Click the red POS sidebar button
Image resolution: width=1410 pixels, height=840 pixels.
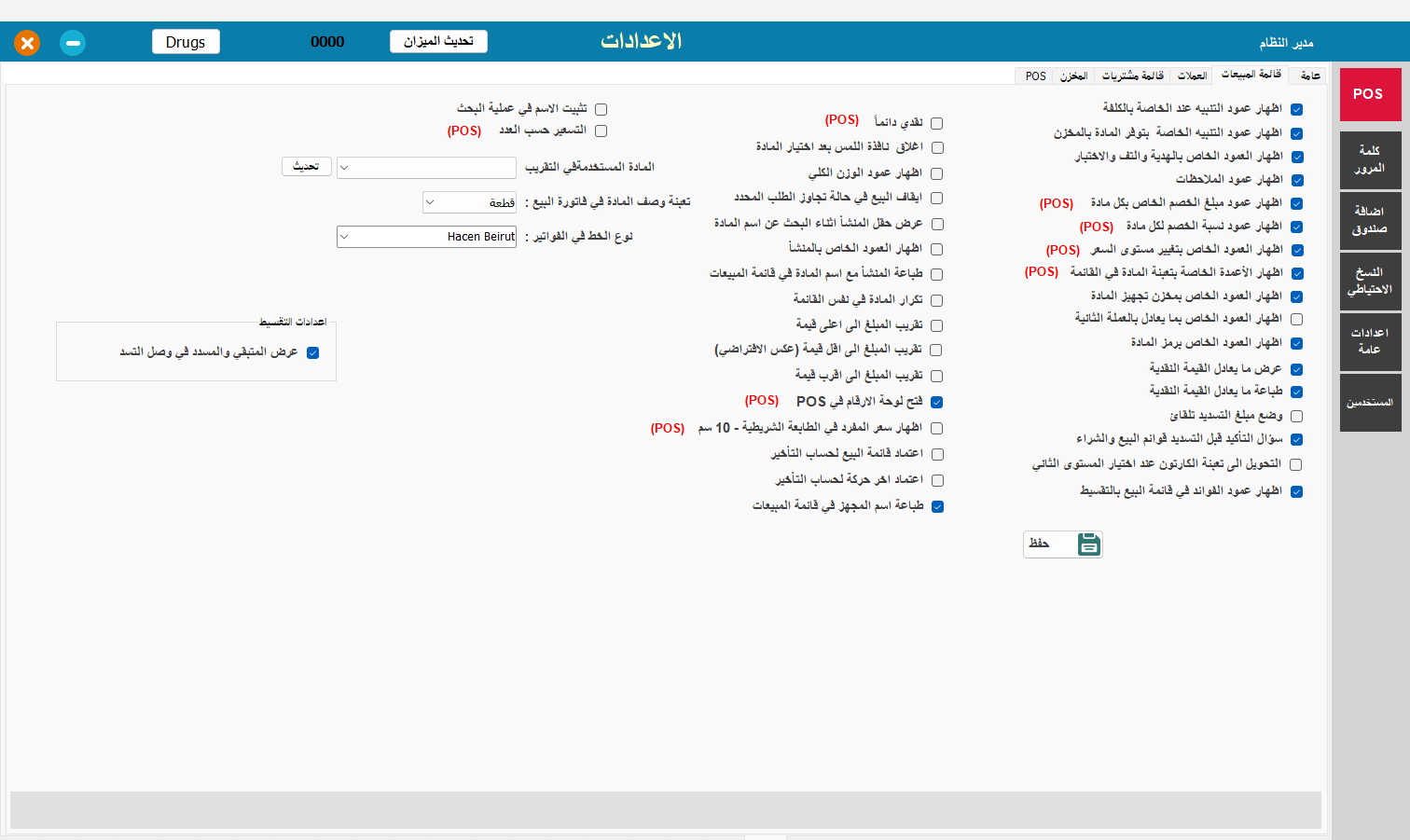click(1370, 94)
